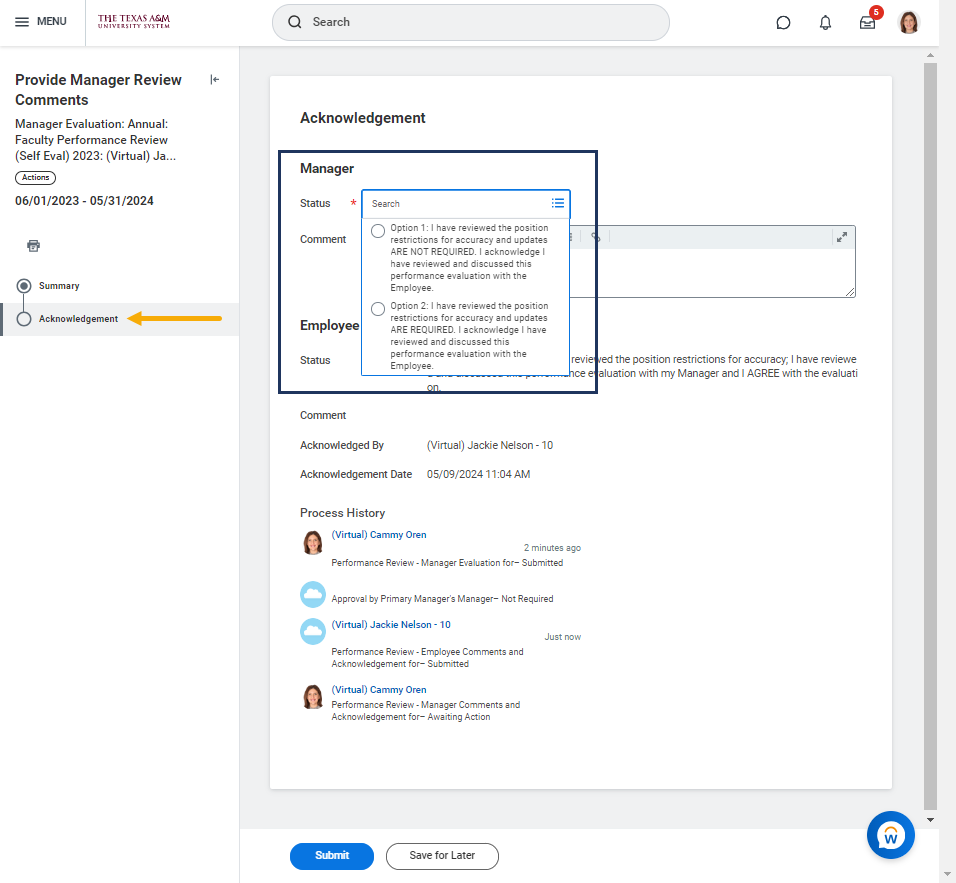
Task: Open inbox with 5 items
Action: pos(867,23)
